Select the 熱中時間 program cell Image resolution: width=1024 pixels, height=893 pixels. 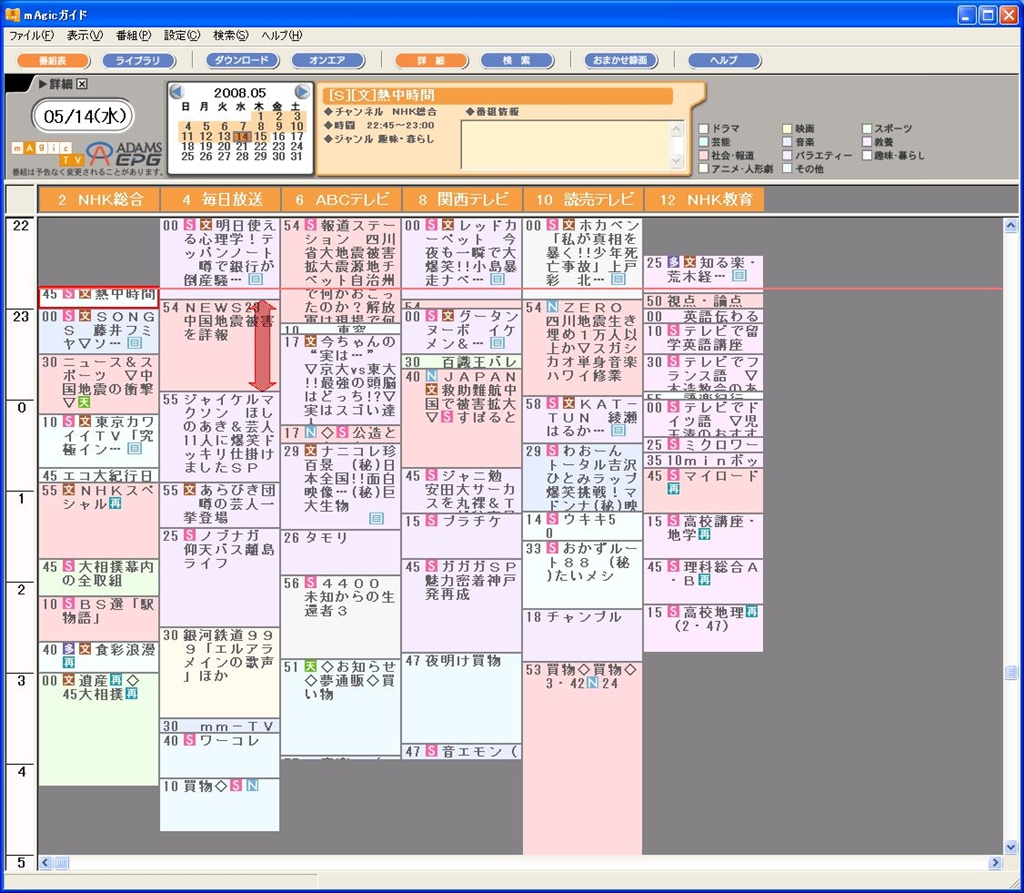(99, 297)
